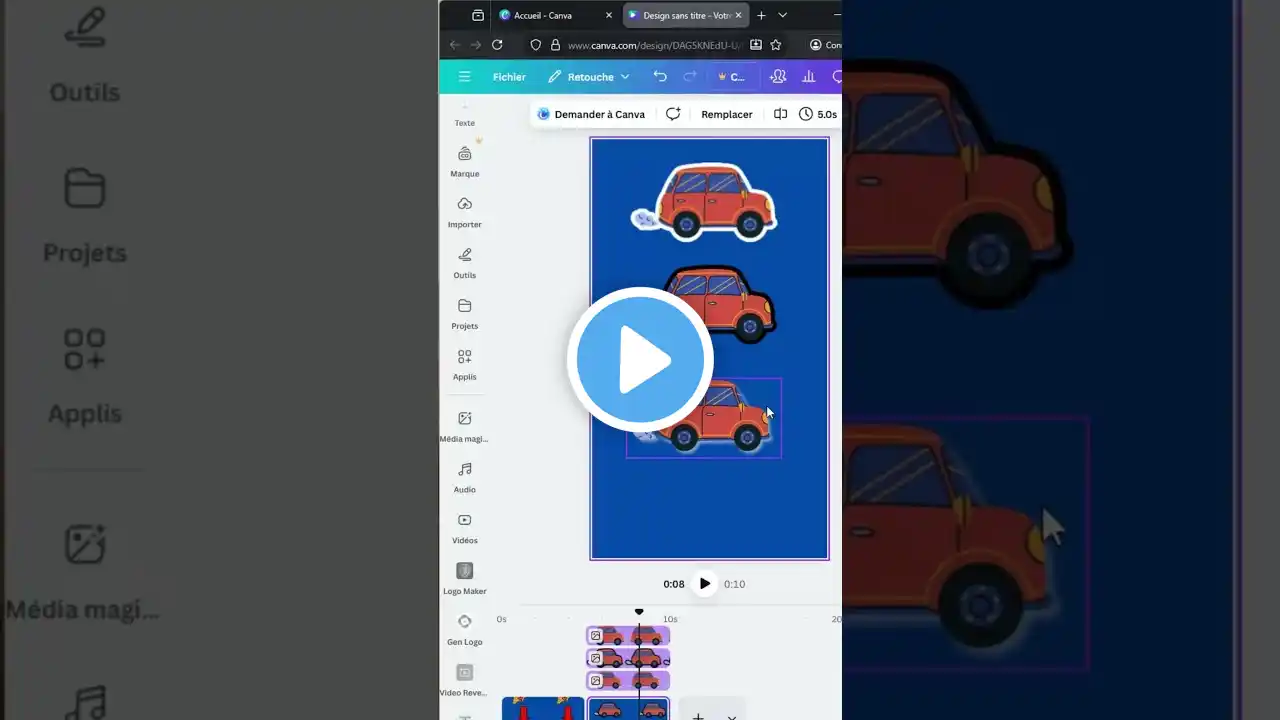1280x720 pixels.
Task: Open the Logo Maker app
Action: pos(464,577)
